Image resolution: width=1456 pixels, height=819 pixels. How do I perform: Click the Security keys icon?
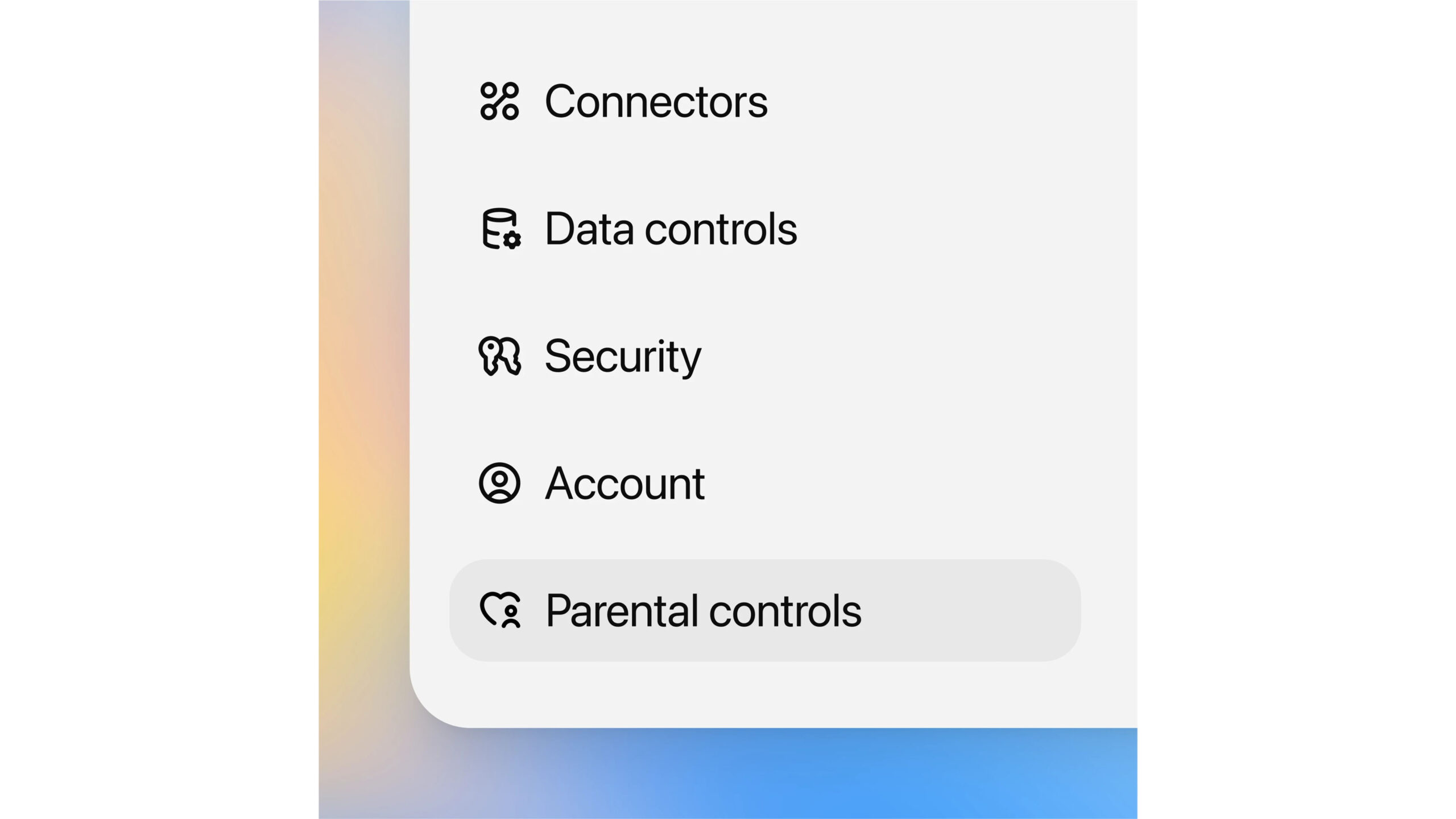[499, 356]
